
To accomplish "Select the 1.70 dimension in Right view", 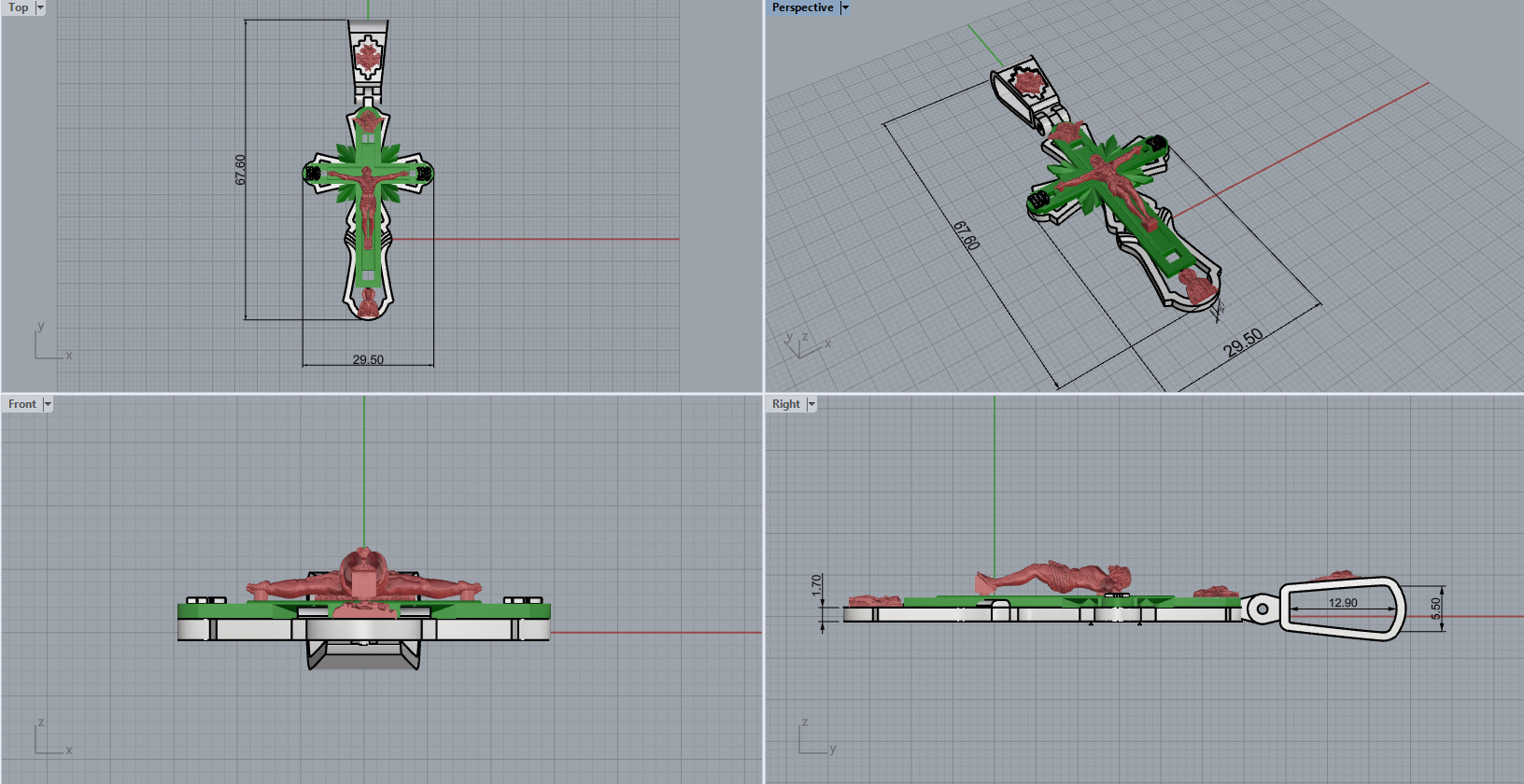I will [817, 585].
